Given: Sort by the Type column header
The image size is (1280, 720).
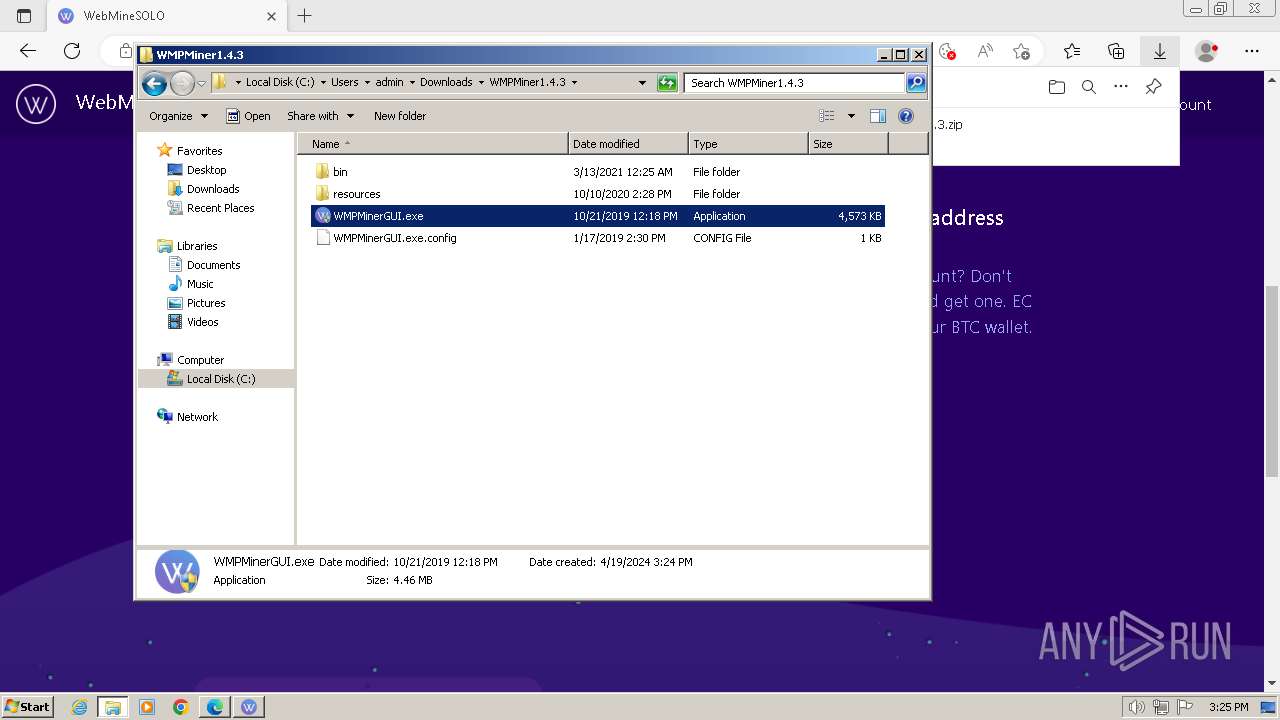Looking at the screenshot, I should coord(748,144).
